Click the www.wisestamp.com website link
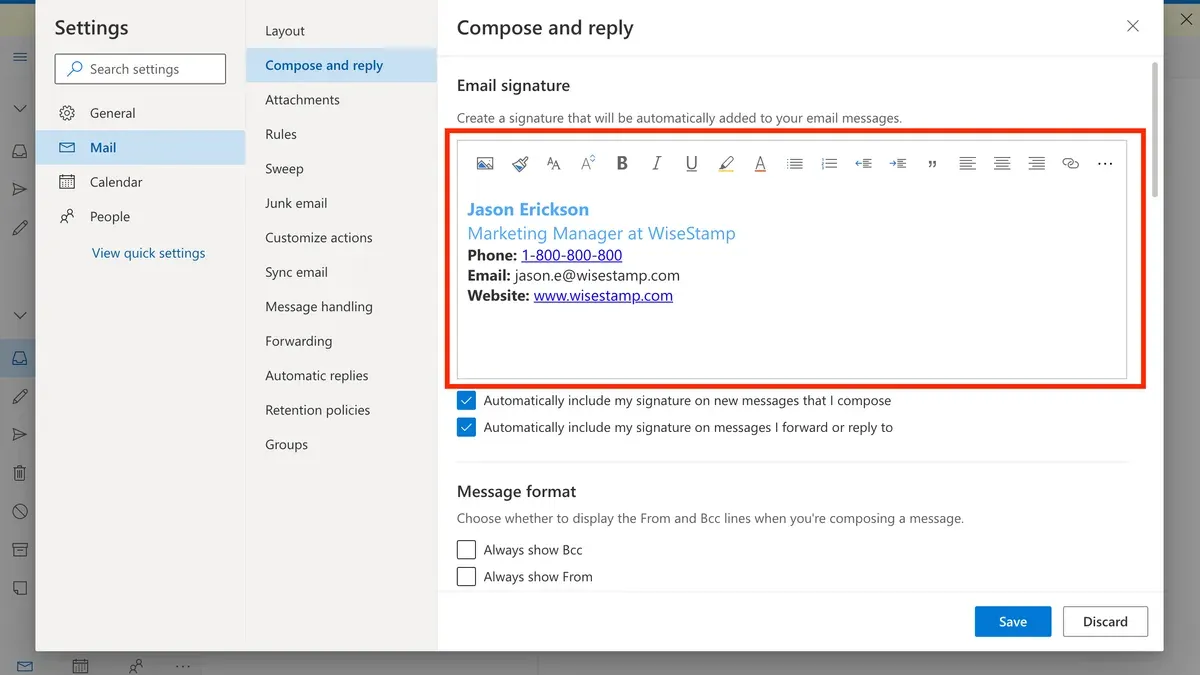The height and width of the screenshot is (675, 1200). click(603, 296)
